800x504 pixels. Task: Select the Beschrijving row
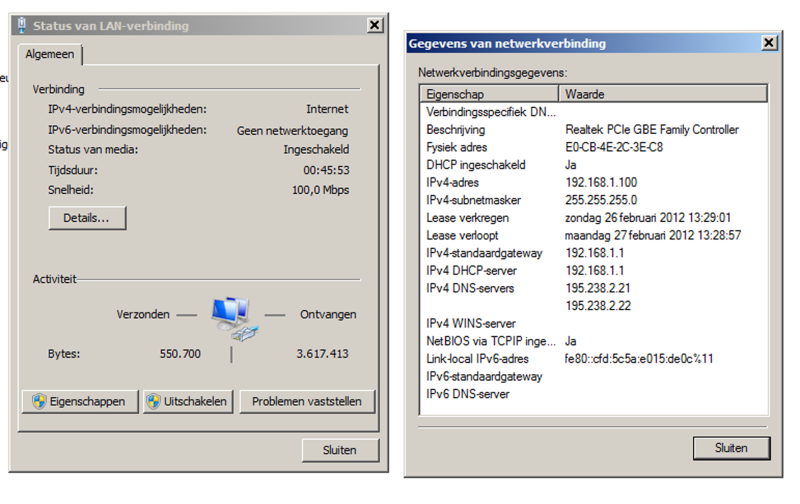(x=594, y=130)
